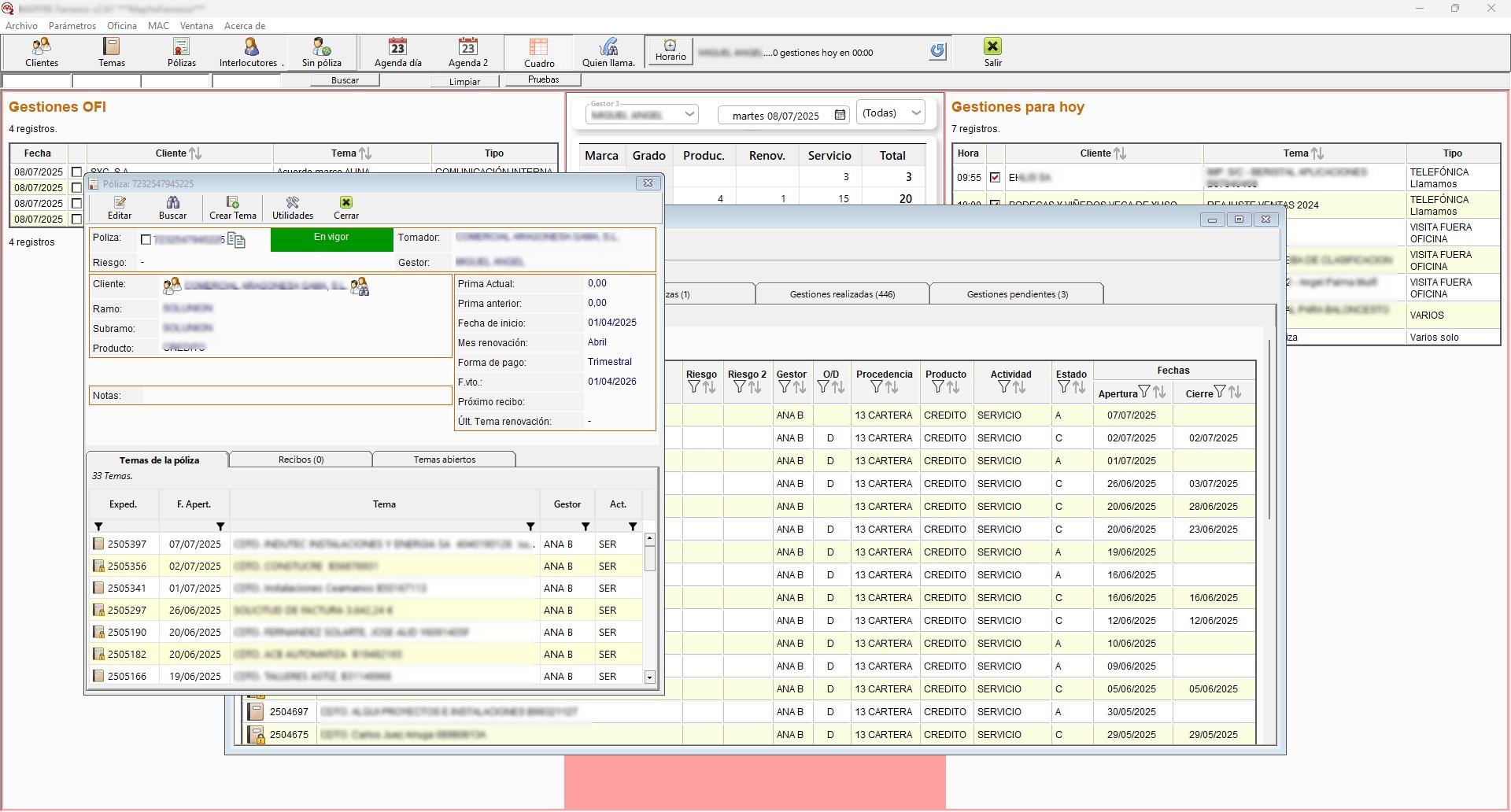Viewport: 1511px width, 812px height.
Task: Click Editar in Póliza window
Action: click(120, 209)
